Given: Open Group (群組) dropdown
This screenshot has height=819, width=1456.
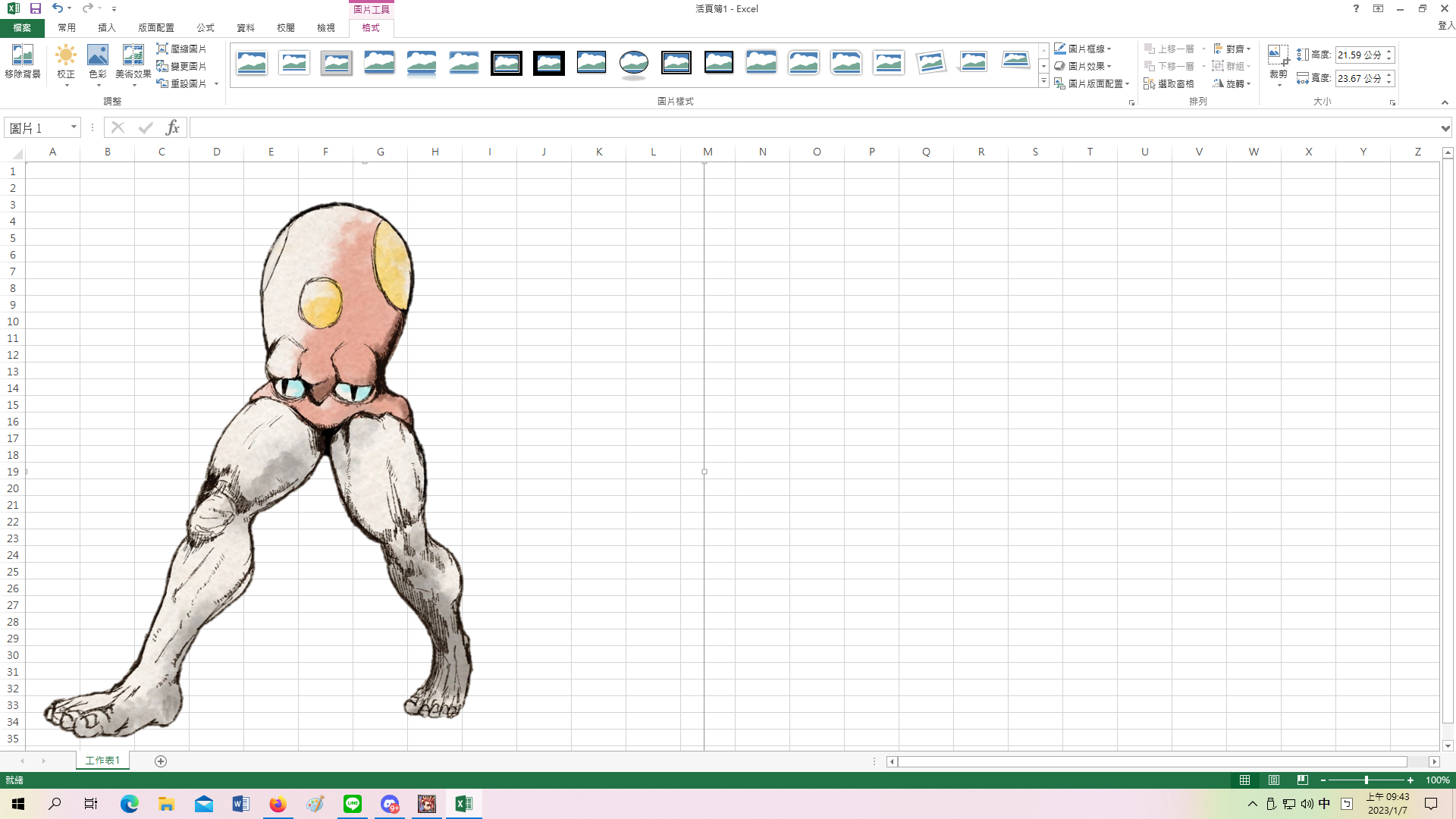Looking at the screenshot, I should tap(1232, 66).
